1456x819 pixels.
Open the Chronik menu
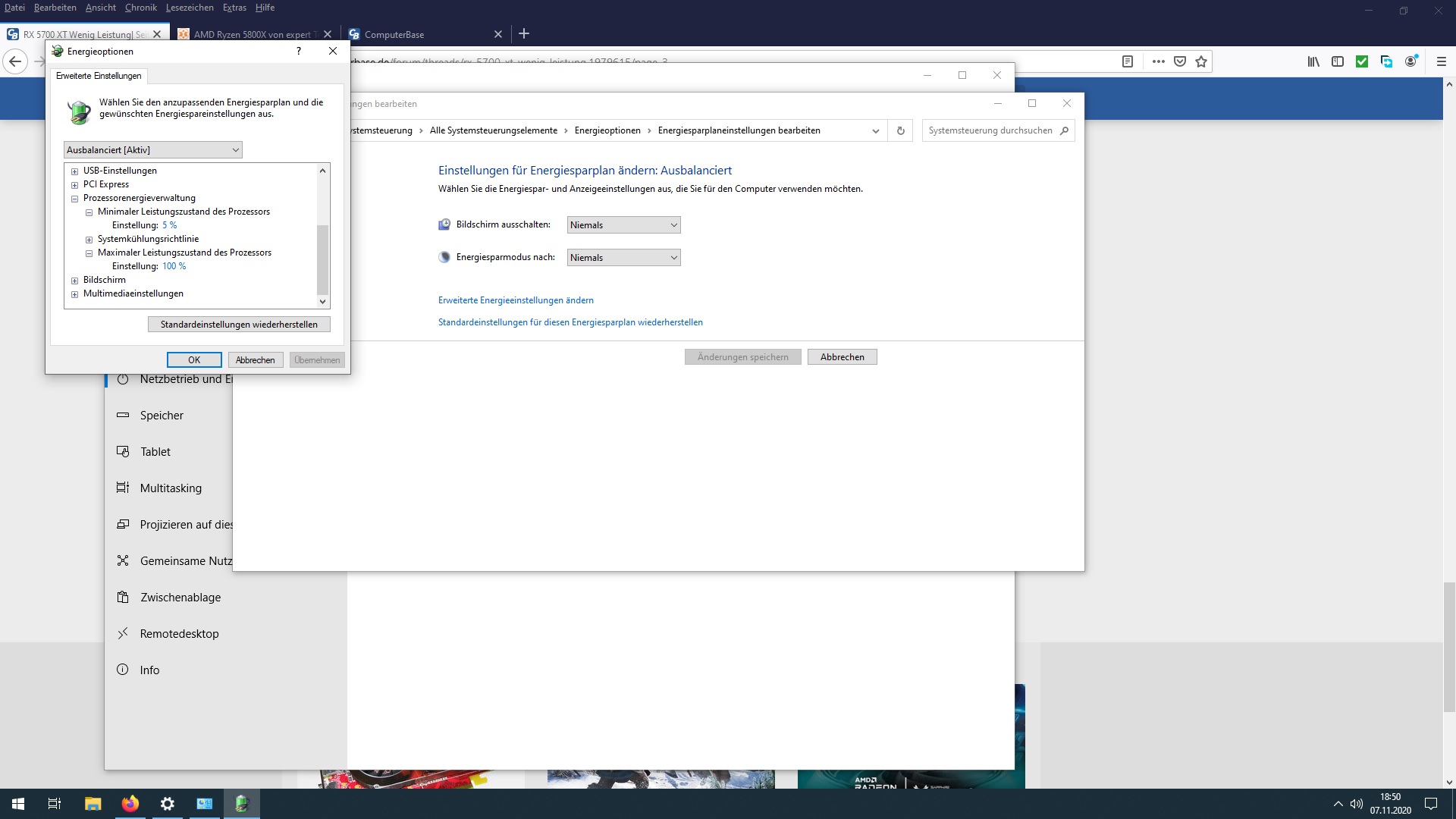tap(140, 8)
